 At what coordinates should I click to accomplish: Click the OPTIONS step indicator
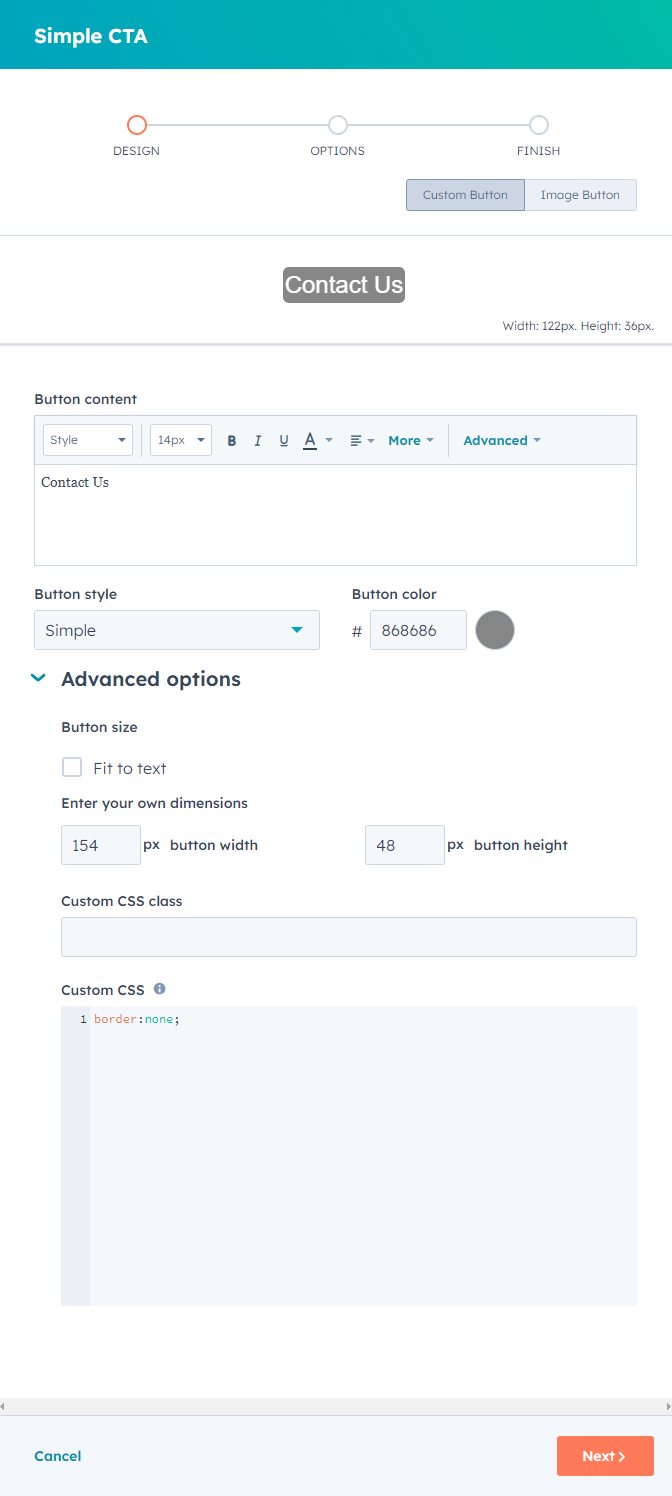(x=337, y=125)
